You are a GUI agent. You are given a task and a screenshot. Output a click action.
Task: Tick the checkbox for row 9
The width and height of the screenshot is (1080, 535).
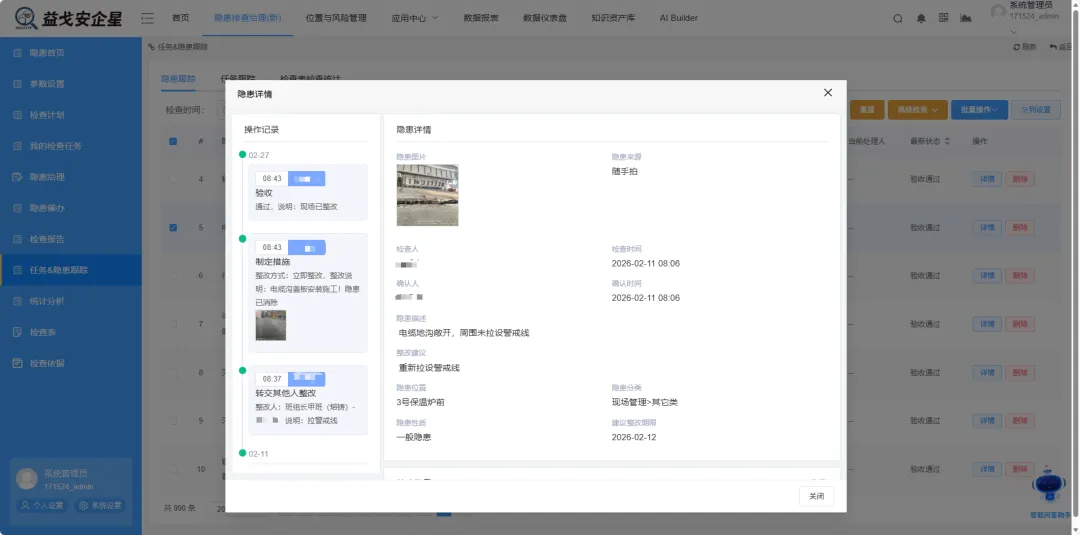coord(173,421)
